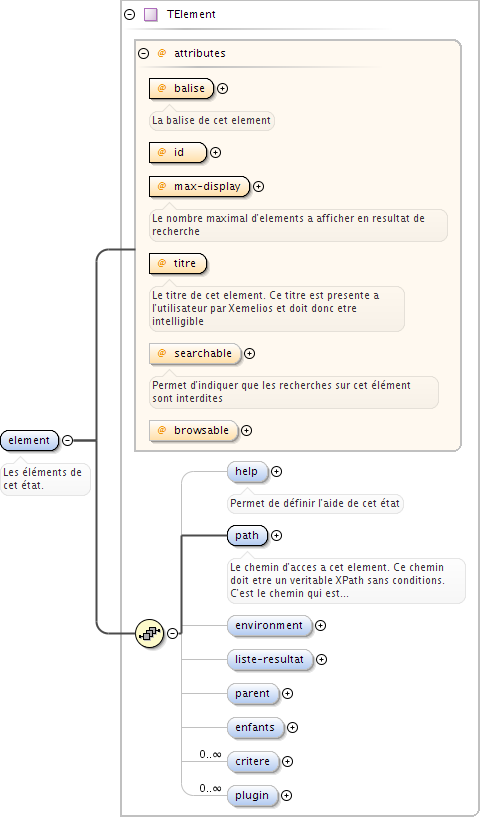Expand the searchable attribute
Image resolution: width=481 pixels, height=818 pixels.
click(x=250, y=354)
